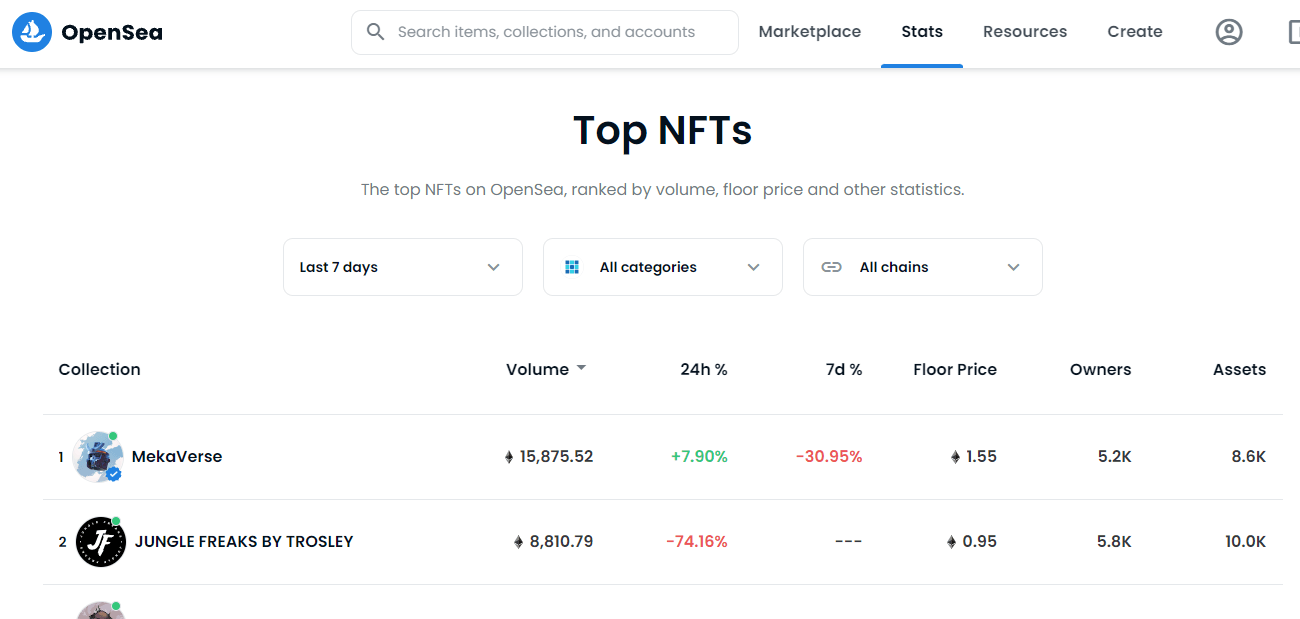Viewport: 1300px width, 619px height.
Task: Open the All chains dropdown
Action: pyautogui.click(x=923, y=267)
